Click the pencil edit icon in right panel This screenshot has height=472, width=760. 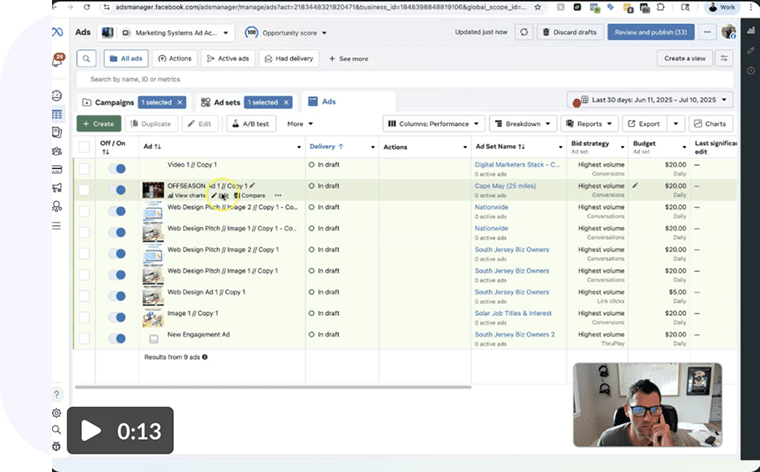751,50
